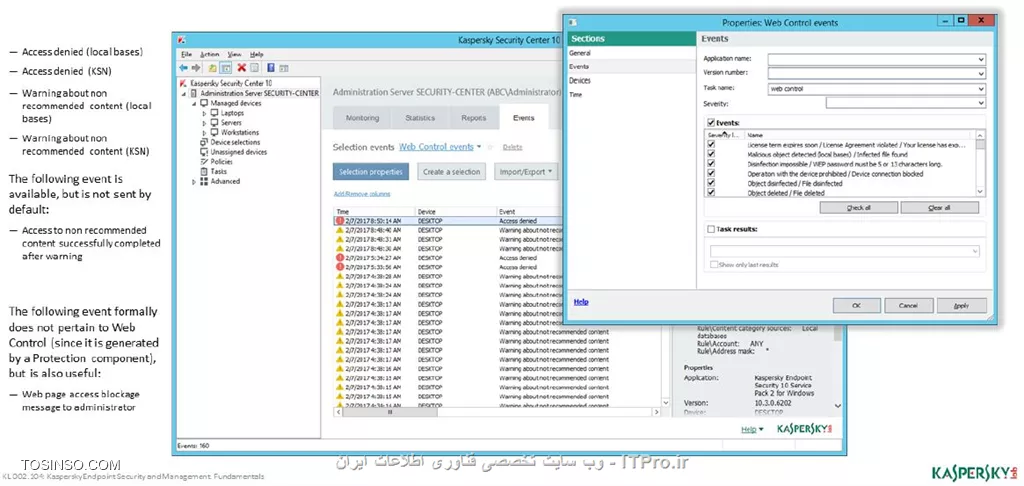Click the up-one-level folder toolbar icon
This screenshot has height=486, width=1024.
pos(213,67)
